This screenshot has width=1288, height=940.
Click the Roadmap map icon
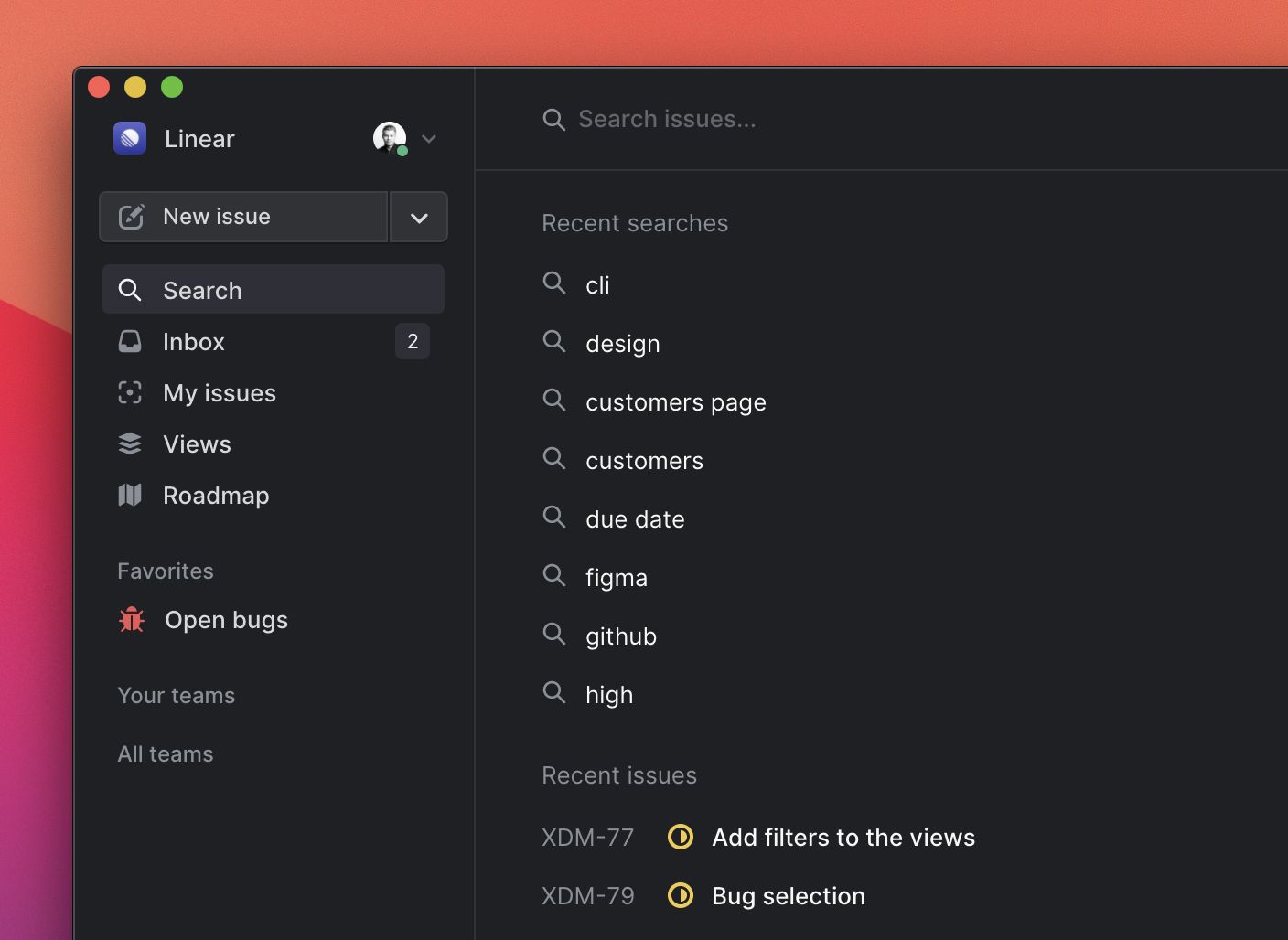click(130, 496)
